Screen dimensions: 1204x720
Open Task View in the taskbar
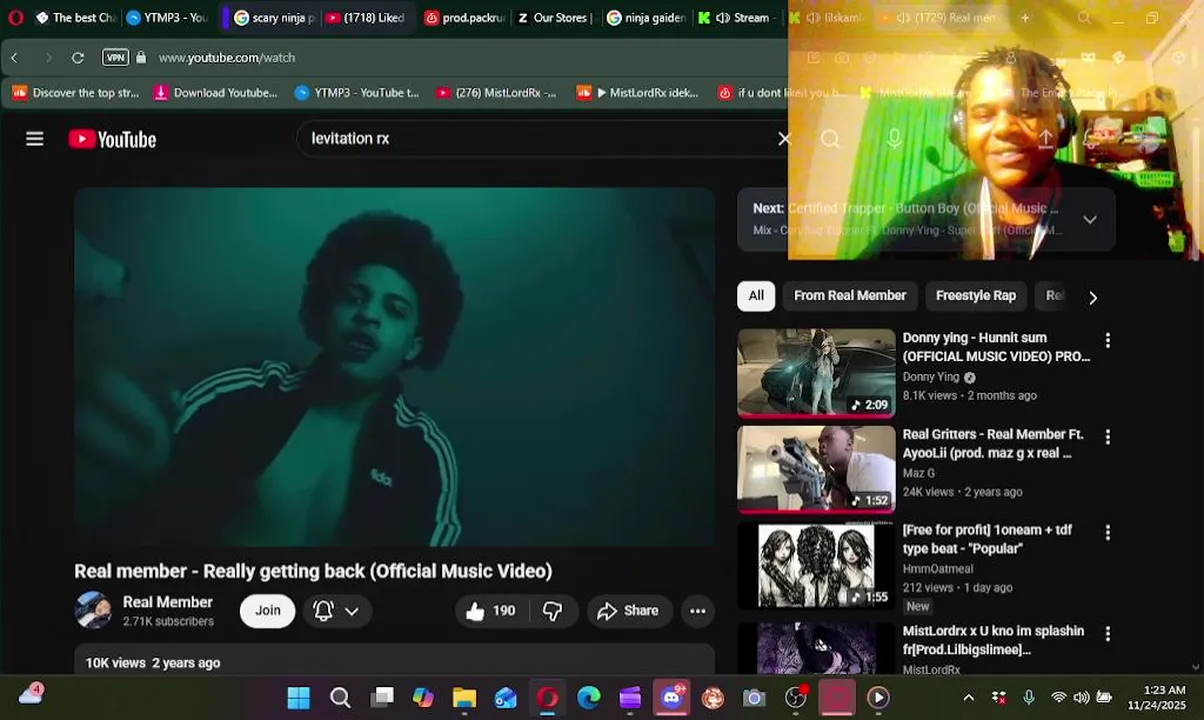tap(382, 697)
